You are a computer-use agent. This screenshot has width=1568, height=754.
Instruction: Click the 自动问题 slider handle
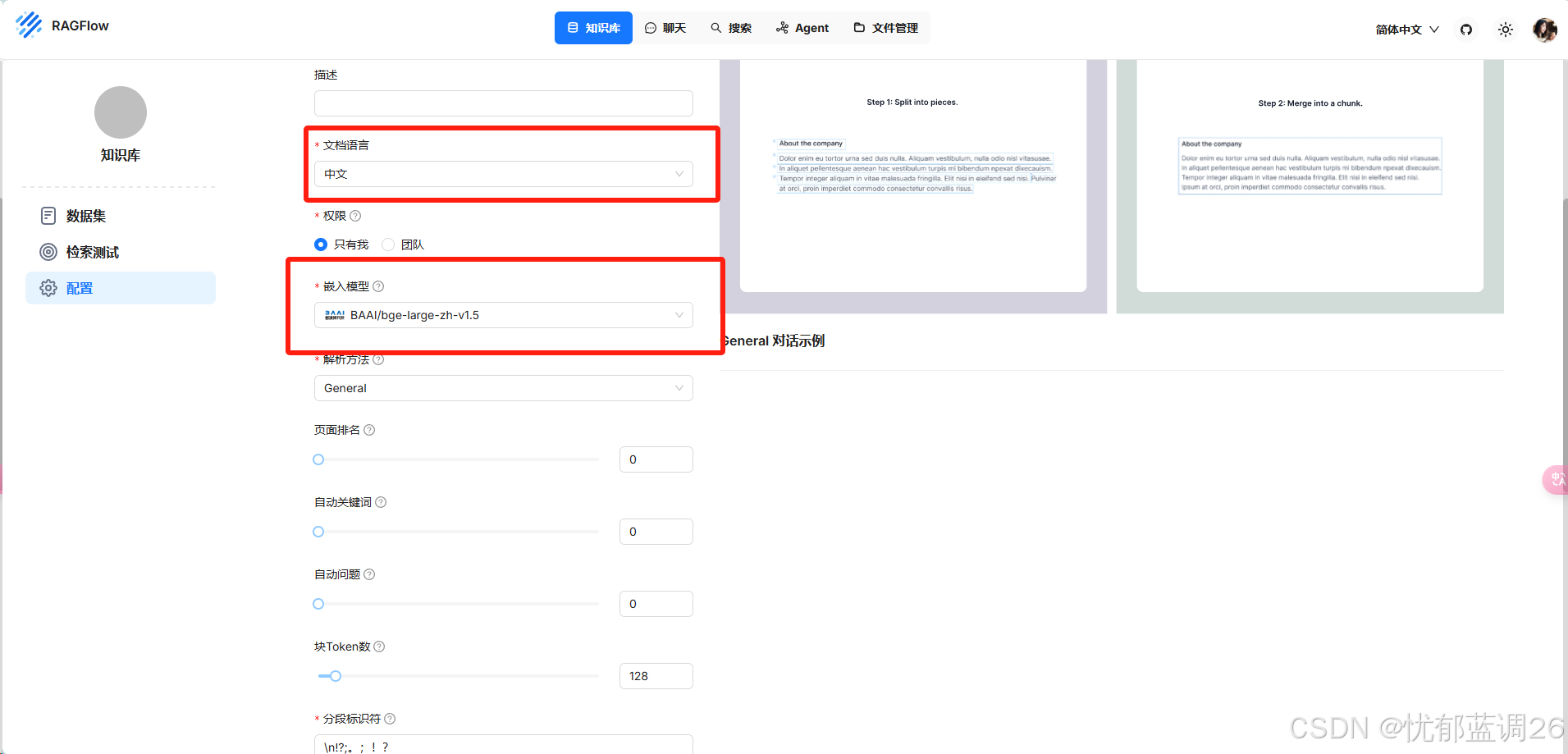318,604
